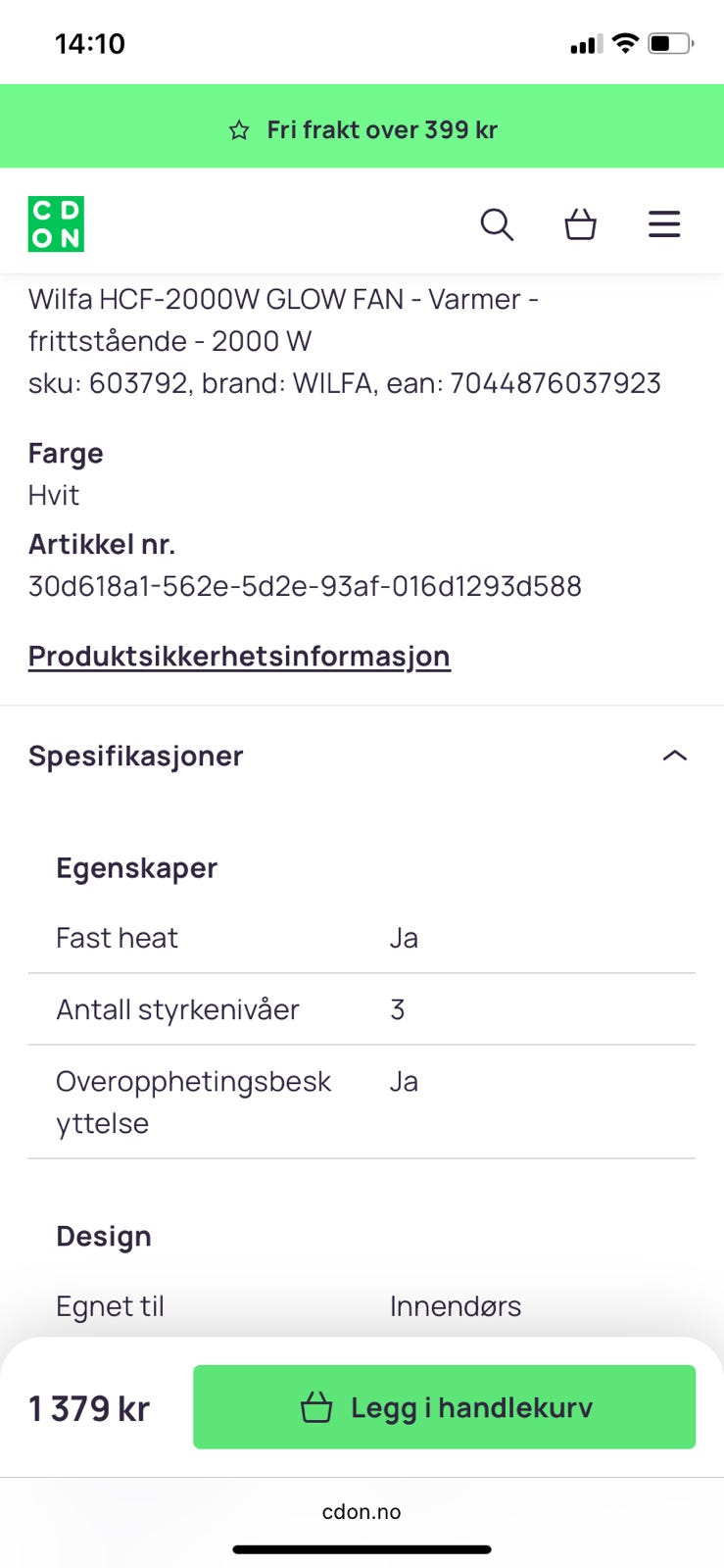Tap the status bar clock showing 14:10
This screenshot has width=724, height=1568.
pos(90,43)
